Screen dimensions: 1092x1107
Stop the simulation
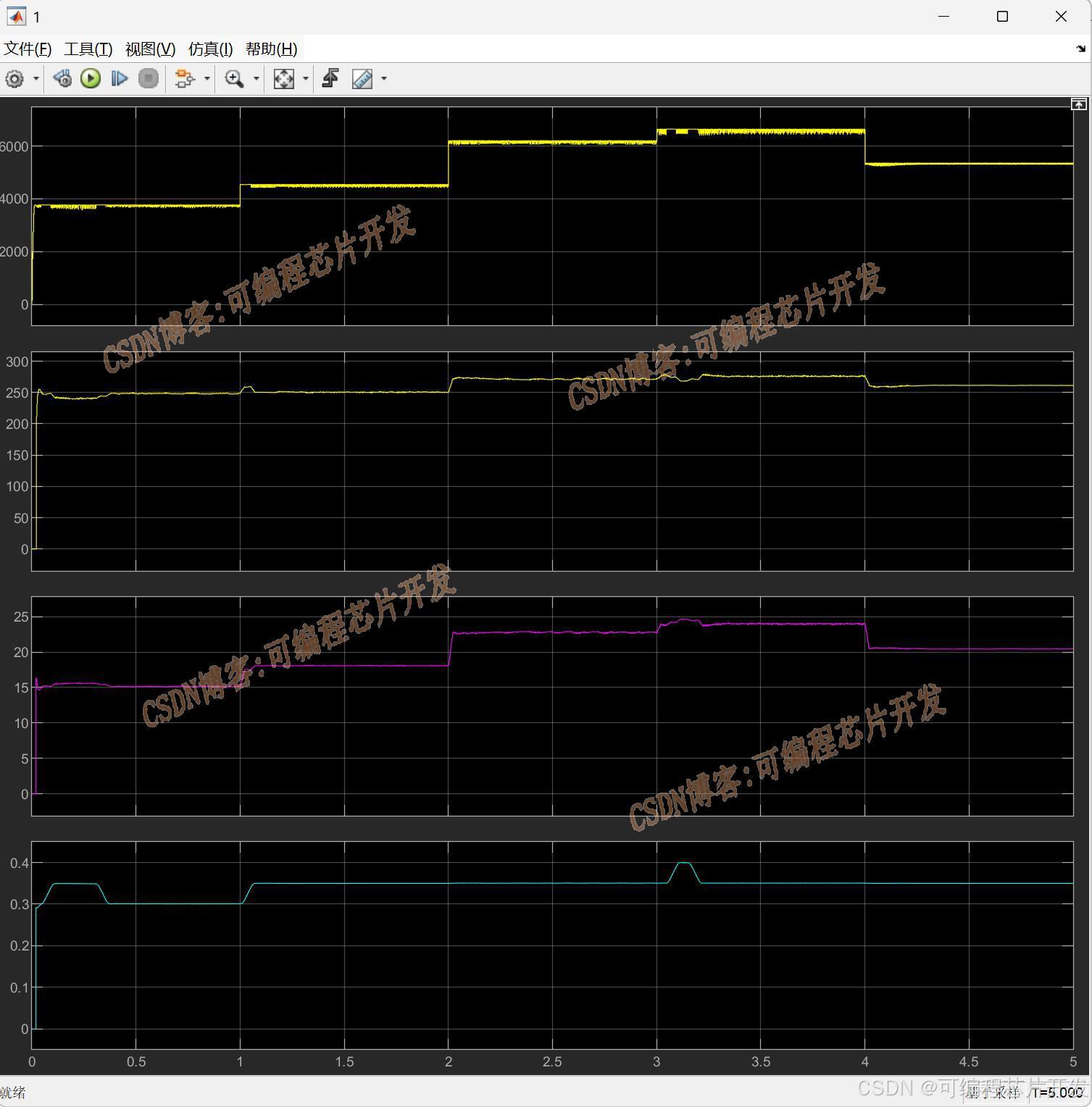(149, 79)
